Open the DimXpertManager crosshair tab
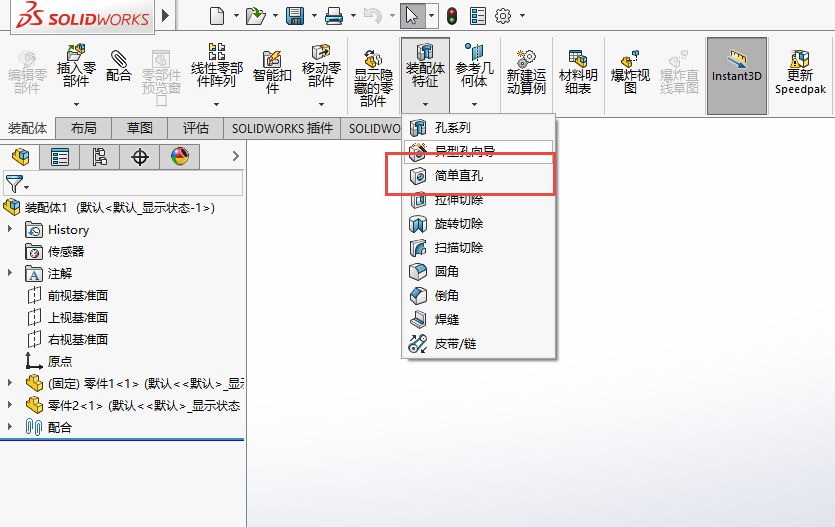 140,157
